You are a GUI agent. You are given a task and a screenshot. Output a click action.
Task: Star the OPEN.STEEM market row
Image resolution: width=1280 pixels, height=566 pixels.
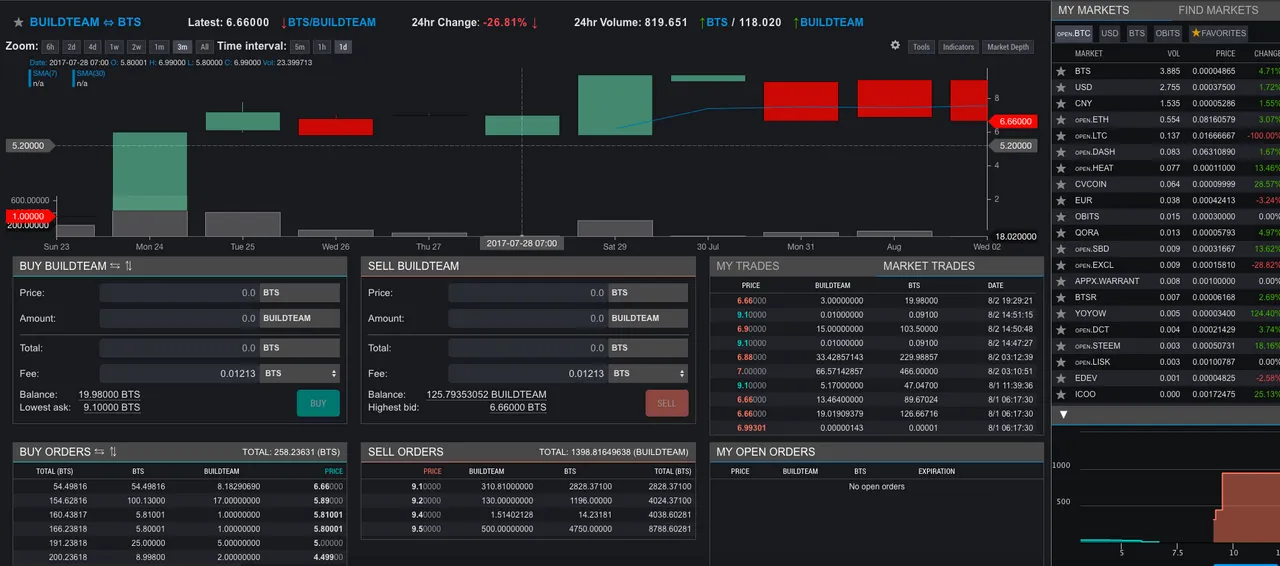click(1061, 346)
